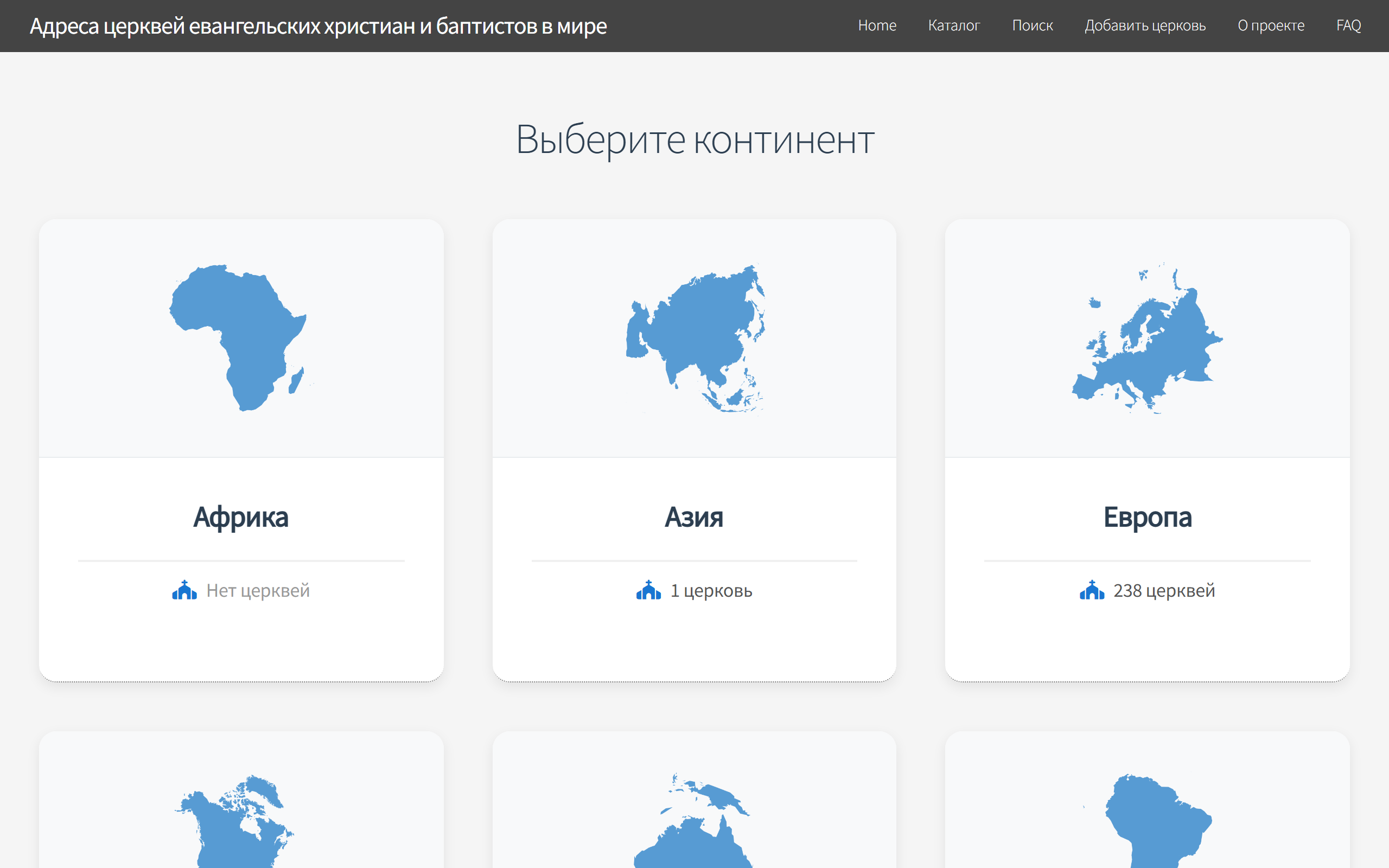Click the church icon under Африка

(x=184, y=590)
